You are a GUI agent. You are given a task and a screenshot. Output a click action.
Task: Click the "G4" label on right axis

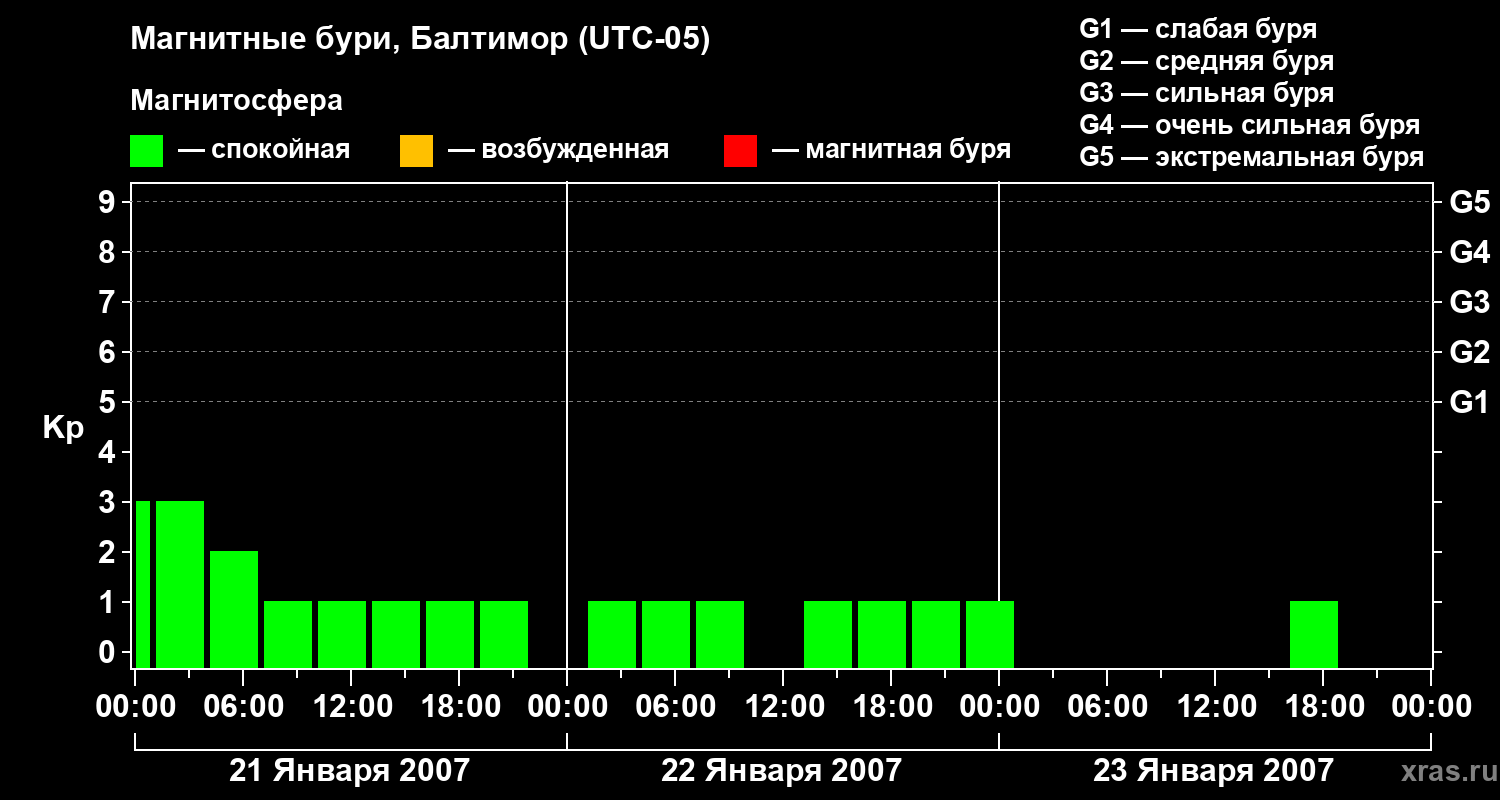coord(1469,252)
